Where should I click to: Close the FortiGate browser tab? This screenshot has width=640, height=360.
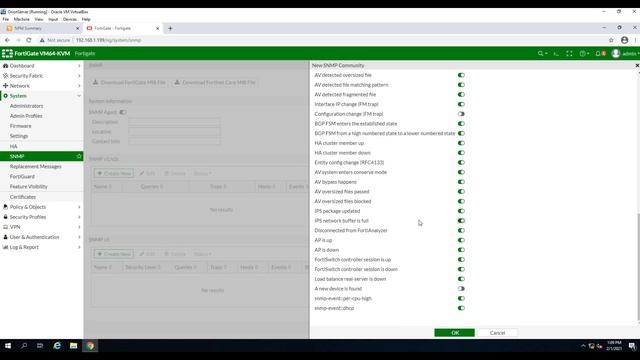point(158,28)
